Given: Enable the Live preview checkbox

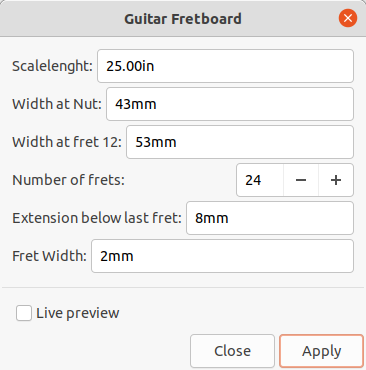Looking at the screenshot, I should (x=24, y=313).
